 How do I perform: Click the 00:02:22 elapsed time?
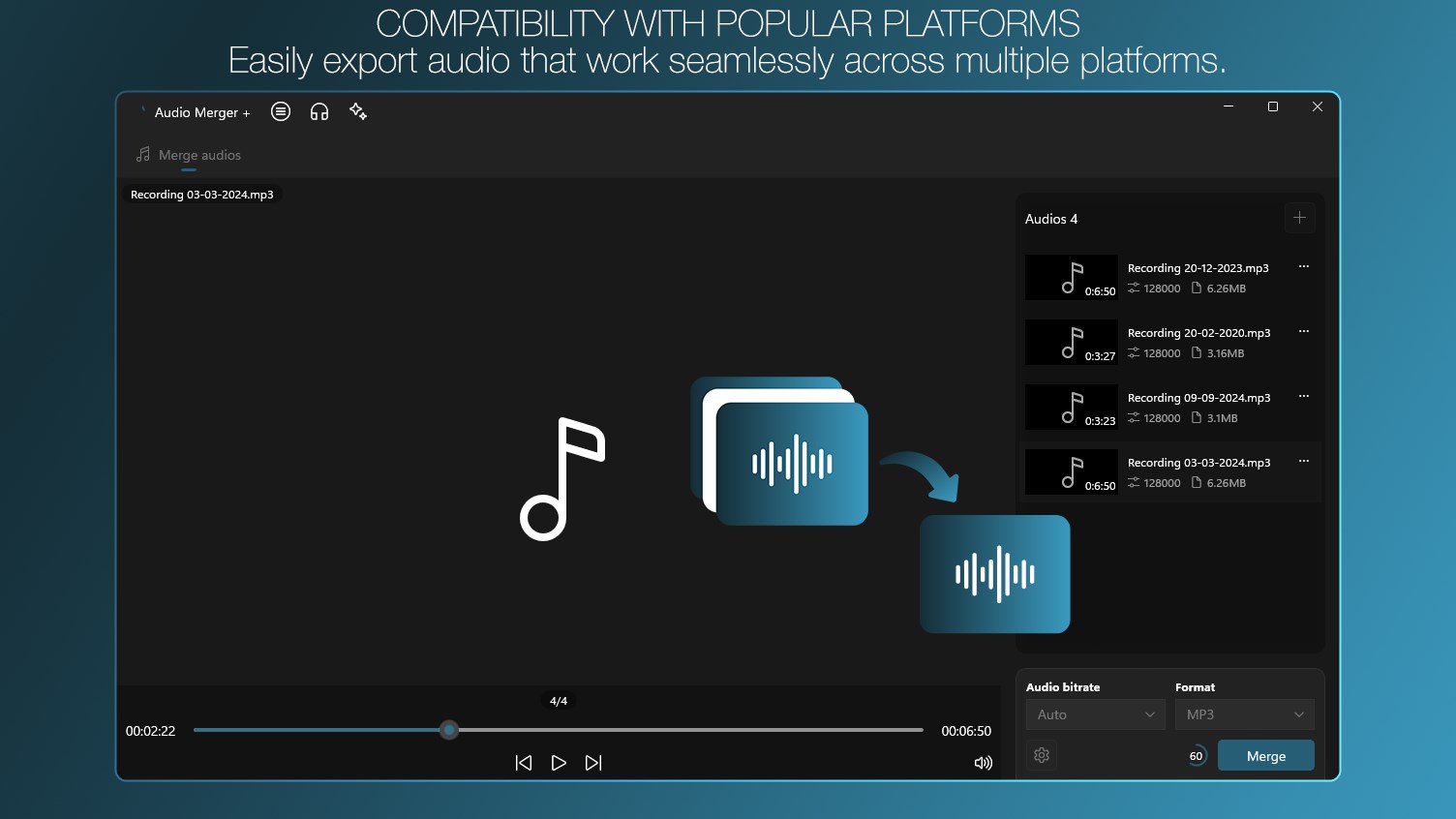point(151,731)
